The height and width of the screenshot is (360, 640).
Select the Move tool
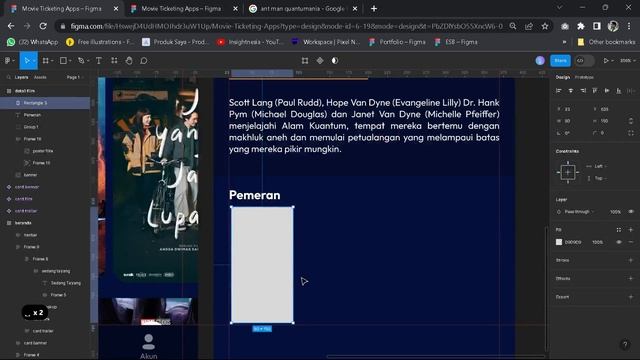27,61
